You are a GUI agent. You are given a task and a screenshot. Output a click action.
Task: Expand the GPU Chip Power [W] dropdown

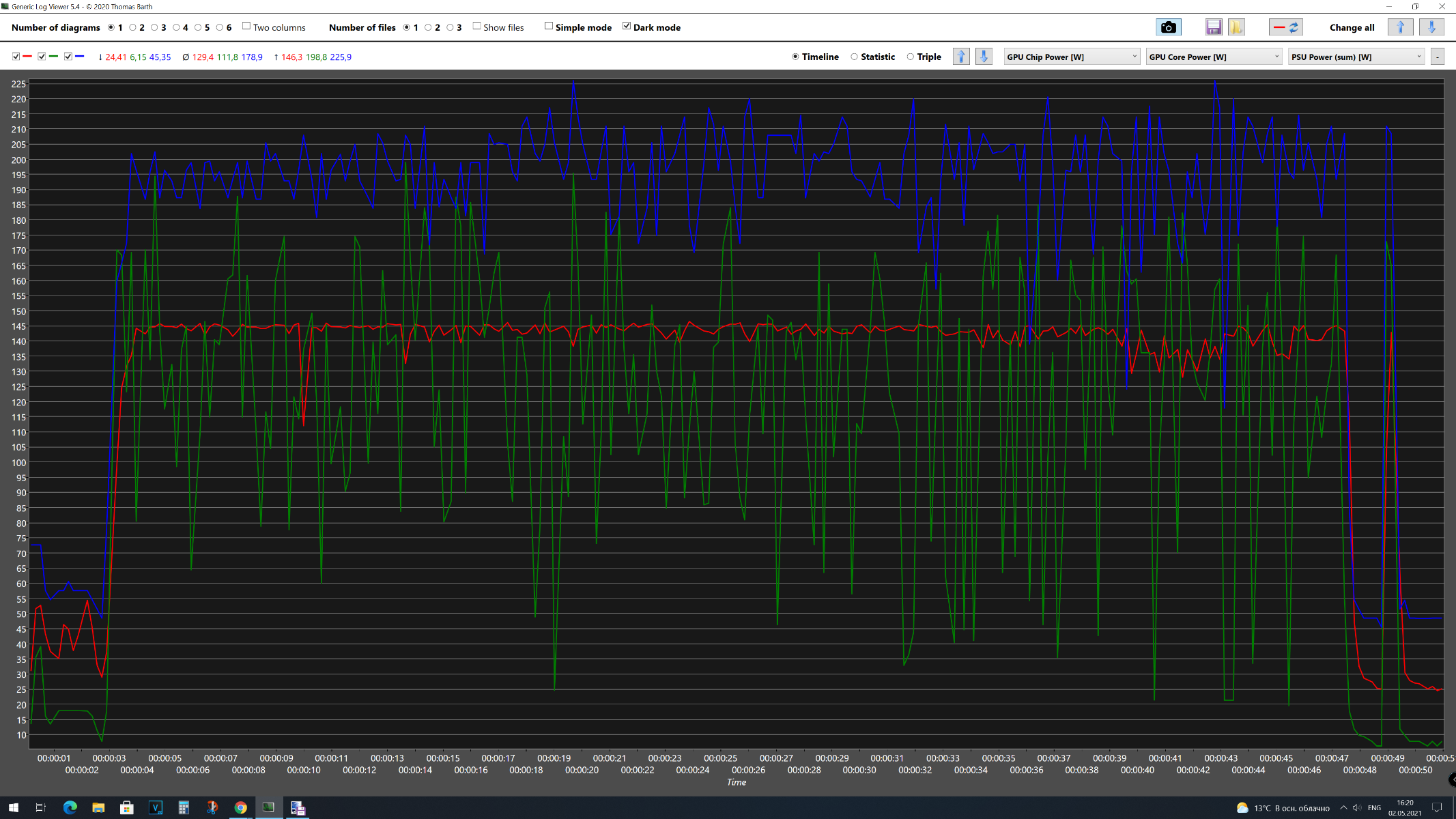(1072, 57)
